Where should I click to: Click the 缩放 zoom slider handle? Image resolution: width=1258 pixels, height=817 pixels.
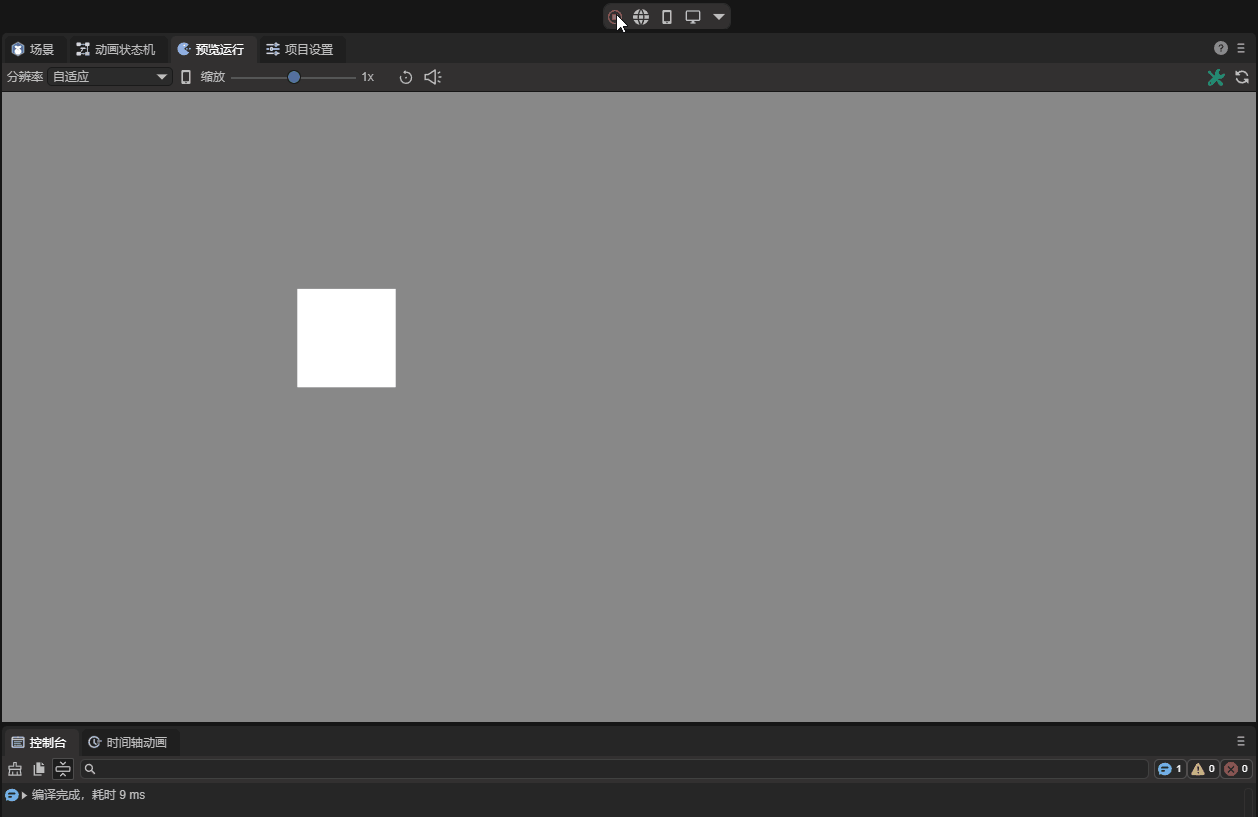294,77
